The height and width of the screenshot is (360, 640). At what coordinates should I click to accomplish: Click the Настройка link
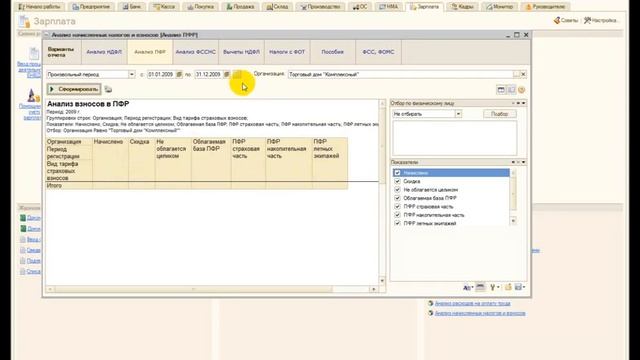(x=601, y=20)
